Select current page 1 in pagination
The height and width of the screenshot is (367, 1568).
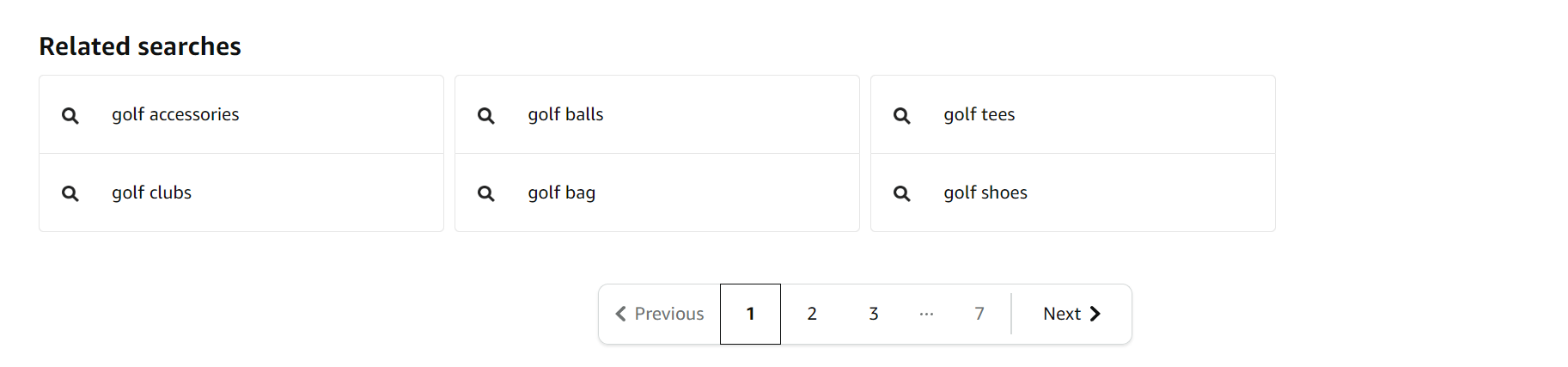tap(750, 314)
